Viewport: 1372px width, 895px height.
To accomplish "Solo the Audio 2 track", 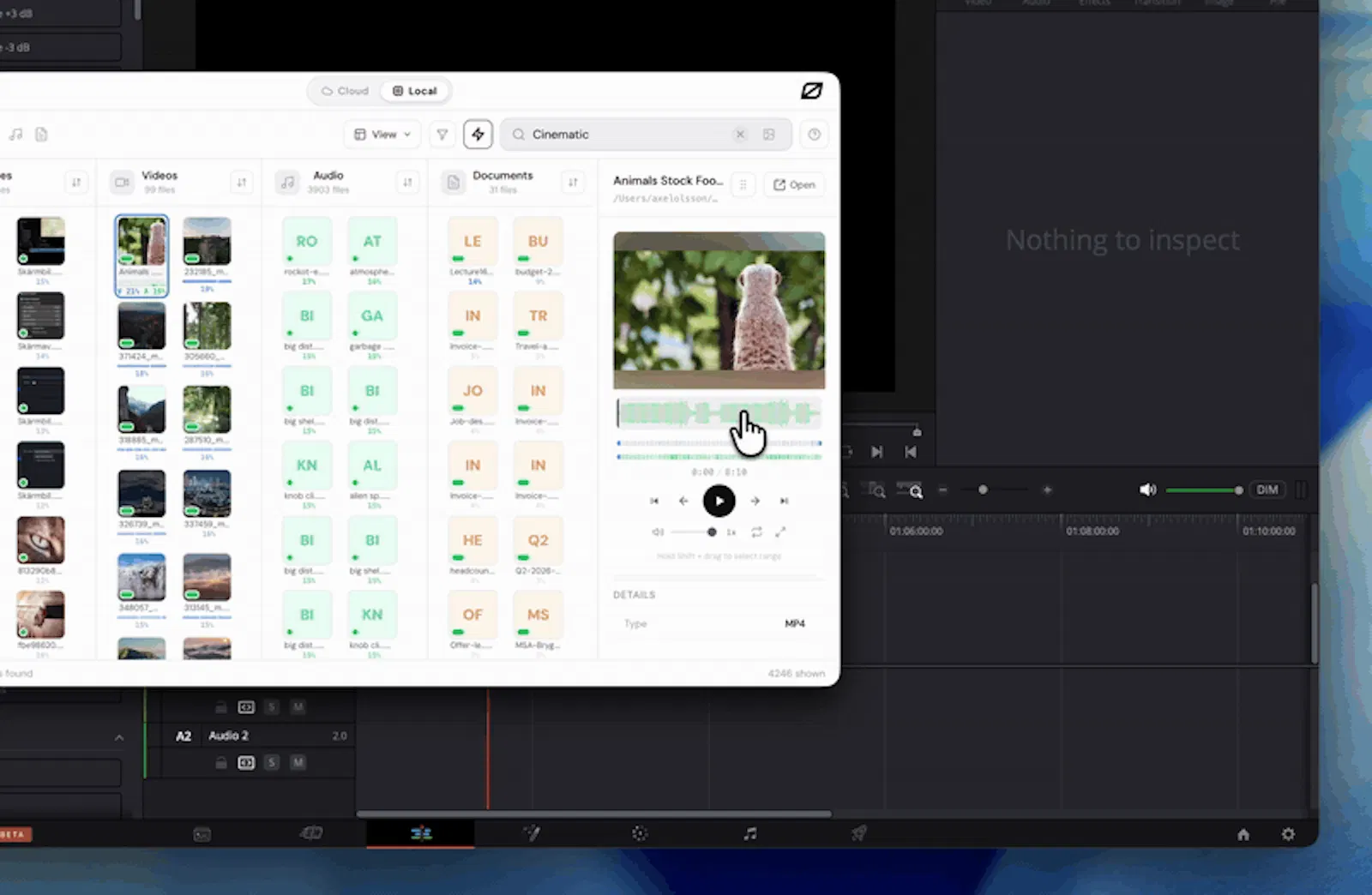I will (x=272, y=762).
